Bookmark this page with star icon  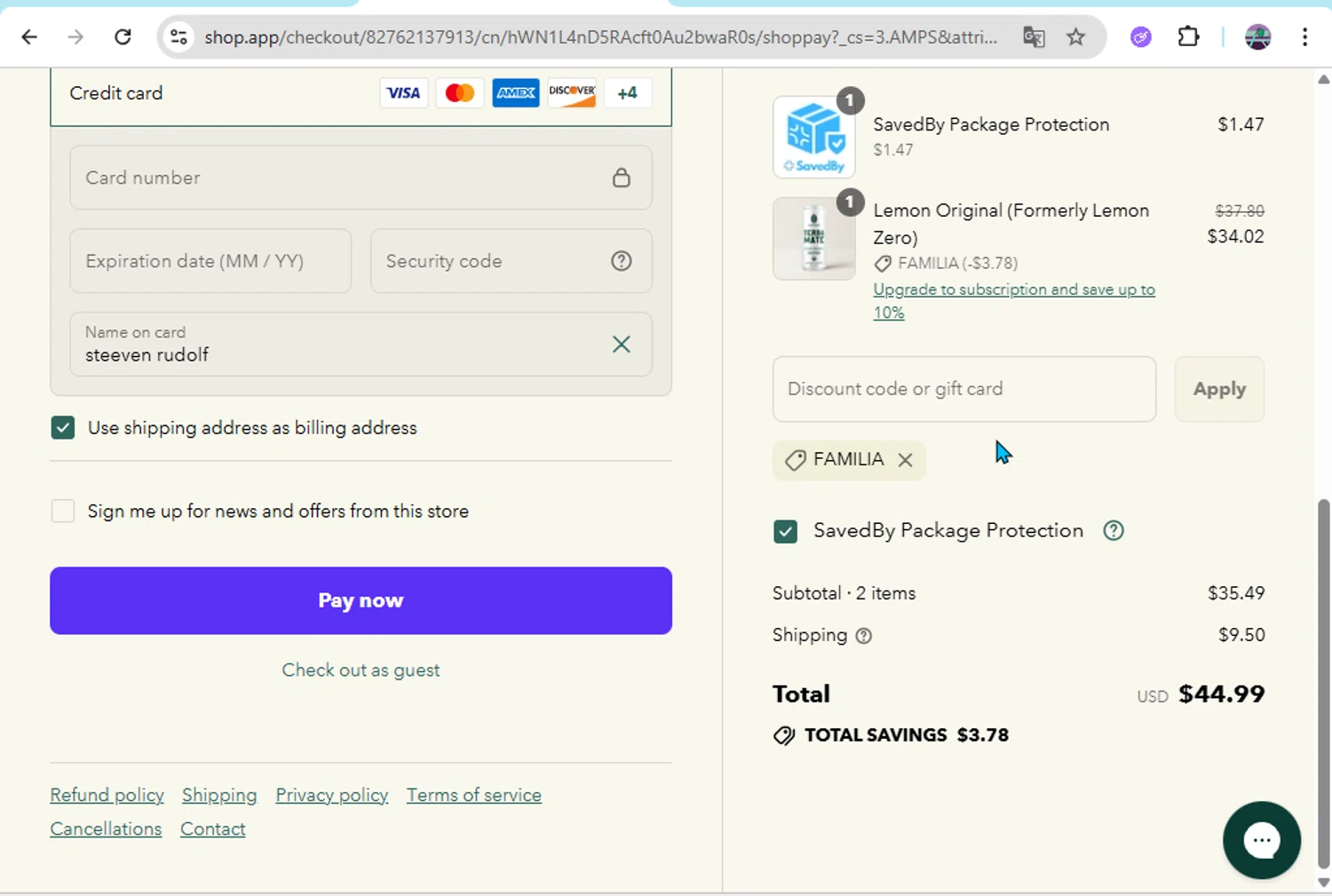coord(1076,36)
